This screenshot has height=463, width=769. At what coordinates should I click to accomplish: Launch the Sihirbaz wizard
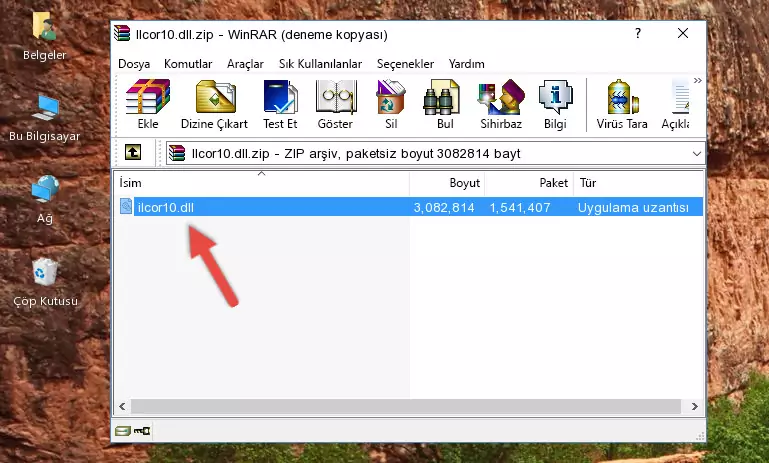click(501, 104)
